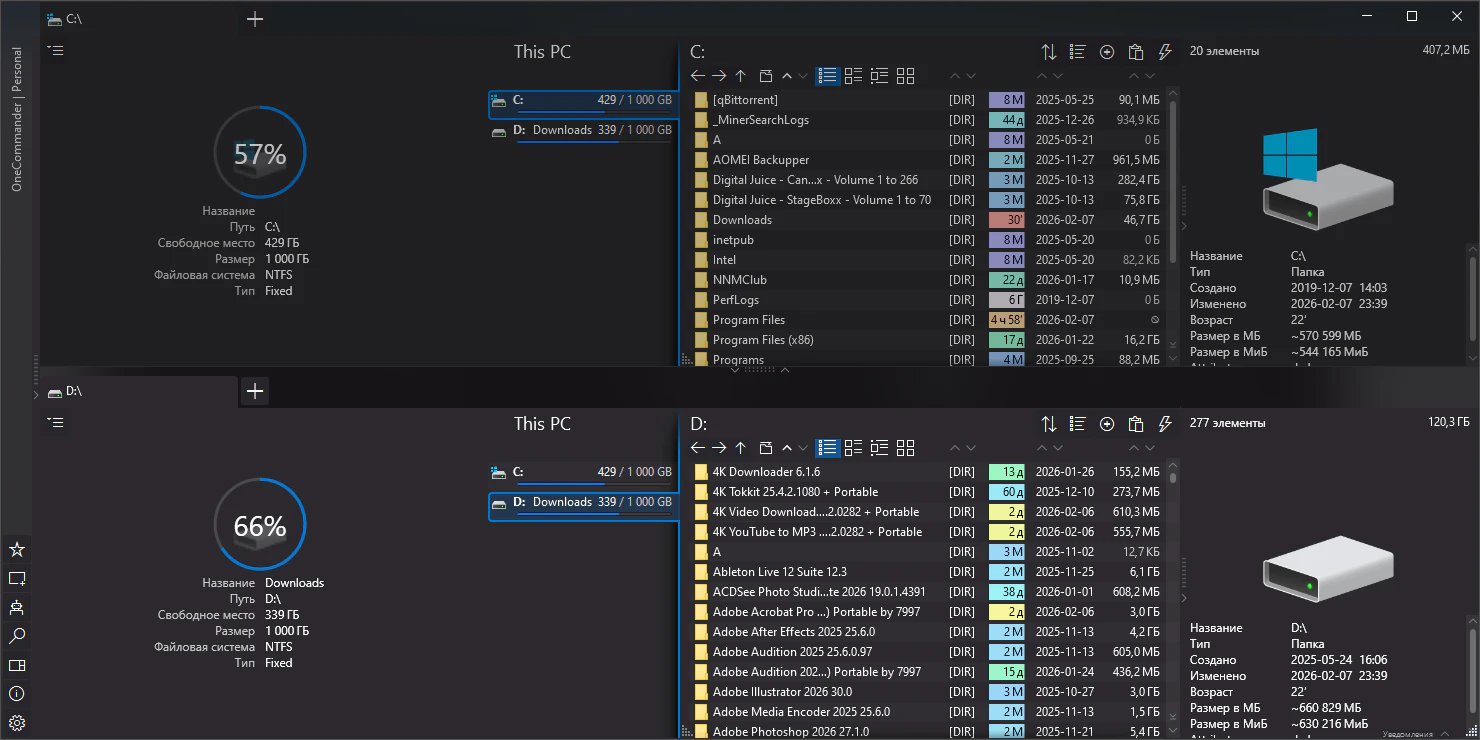The height and width of the screenshot is (740, 1480).
Task: Add a new tab beside the C:\ tab
Action: [x=255, y=19]
